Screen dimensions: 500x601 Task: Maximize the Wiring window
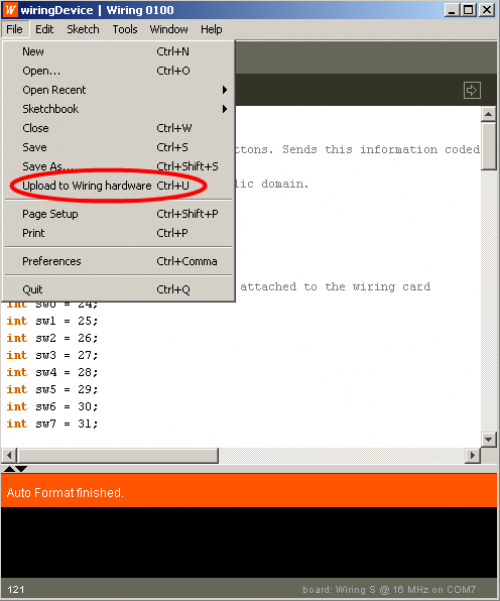point(469,10)
